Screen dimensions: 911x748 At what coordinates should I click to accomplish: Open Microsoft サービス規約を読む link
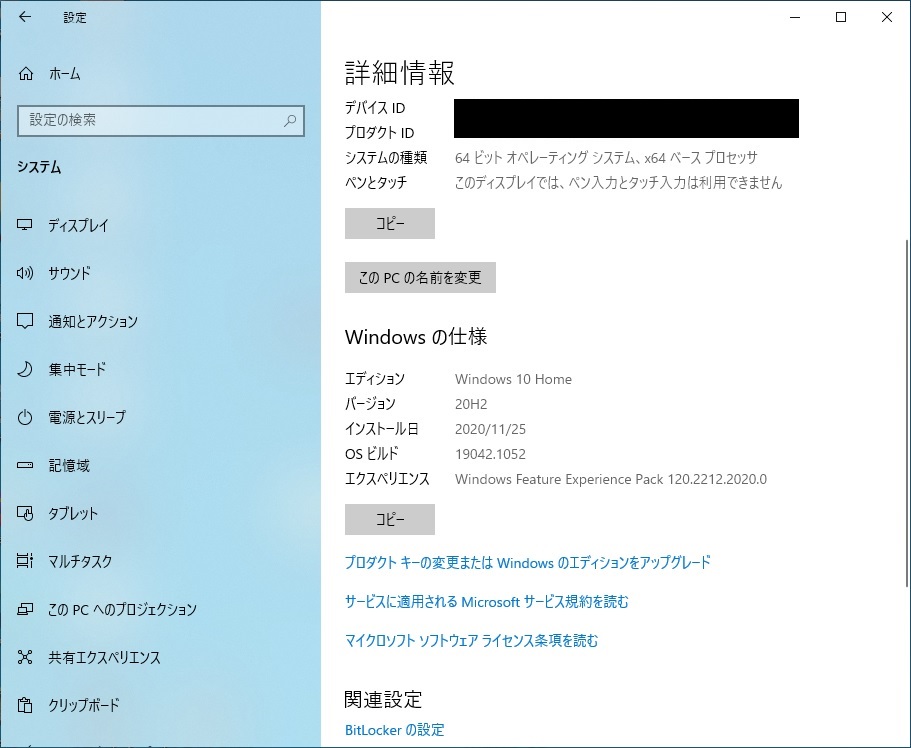click(487, 601)
